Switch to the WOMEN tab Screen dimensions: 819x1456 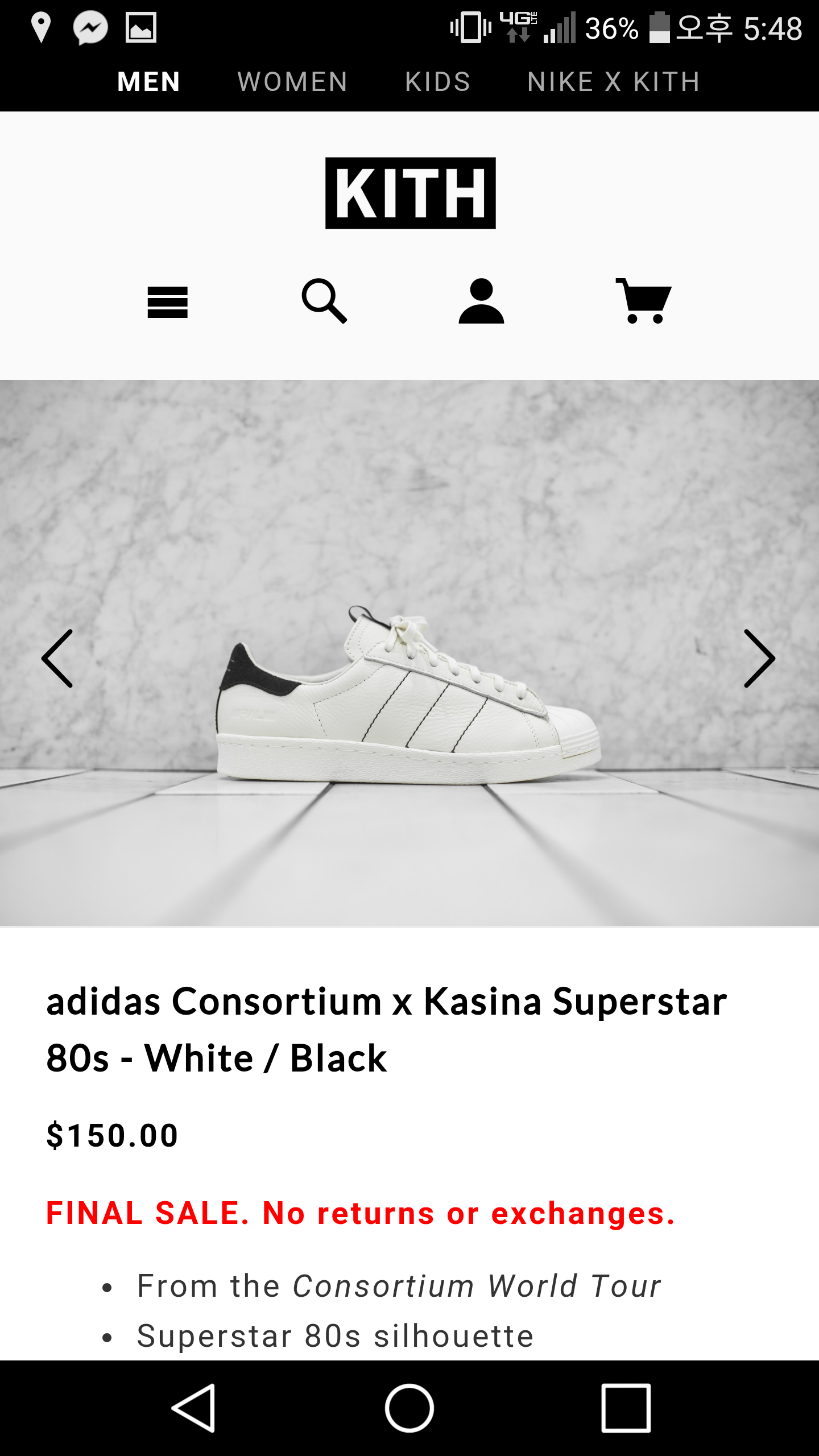pos(293,81)
